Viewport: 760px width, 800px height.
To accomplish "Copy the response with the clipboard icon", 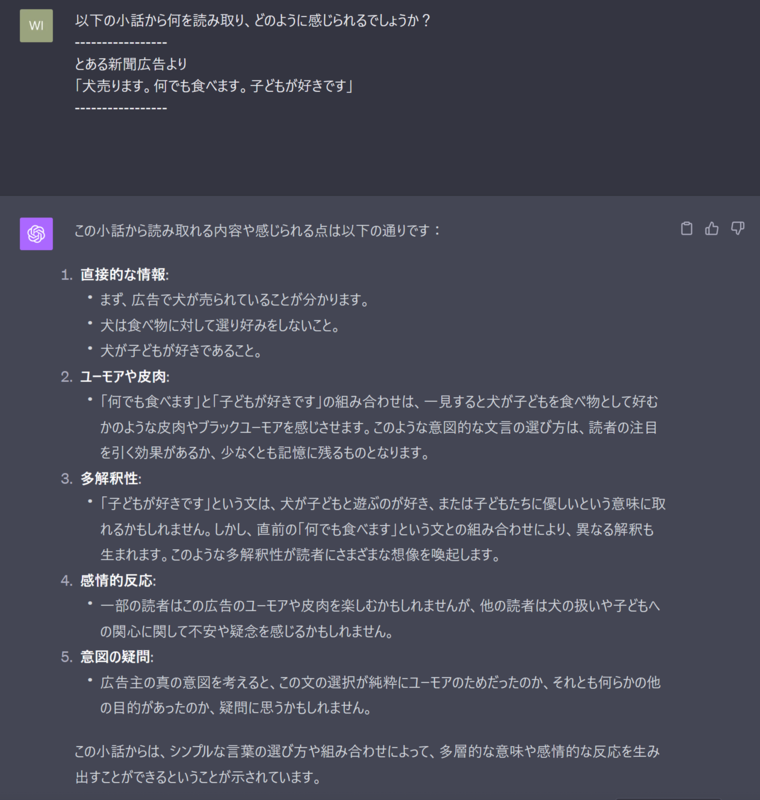I will coord(687,229).
